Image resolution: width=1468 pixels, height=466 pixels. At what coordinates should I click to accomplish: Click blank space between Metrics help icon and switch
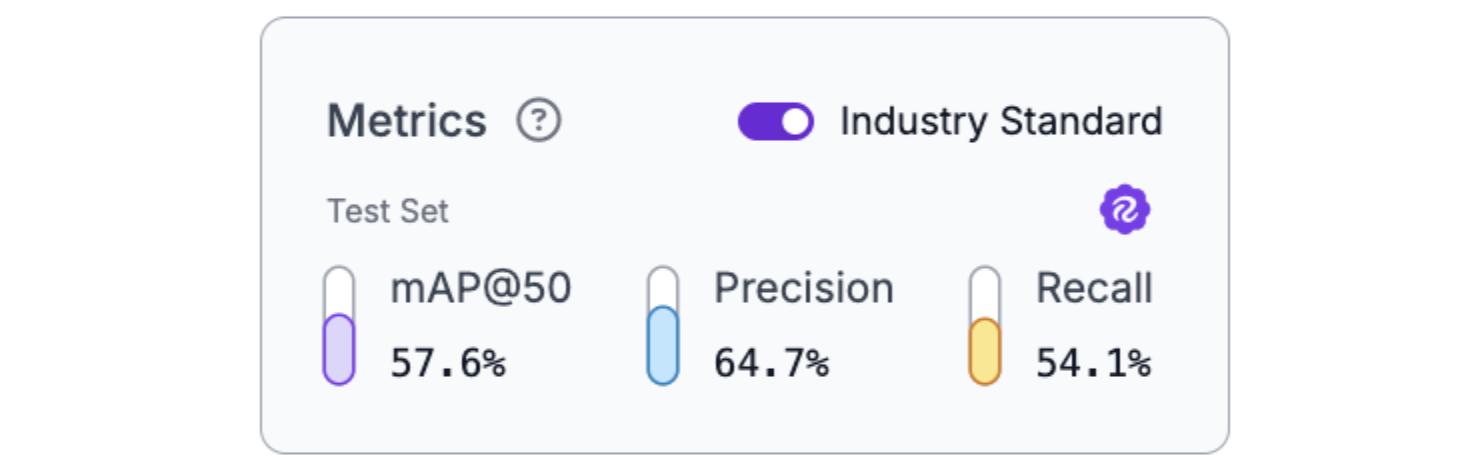pyautogui.click(x=650, y=122)
